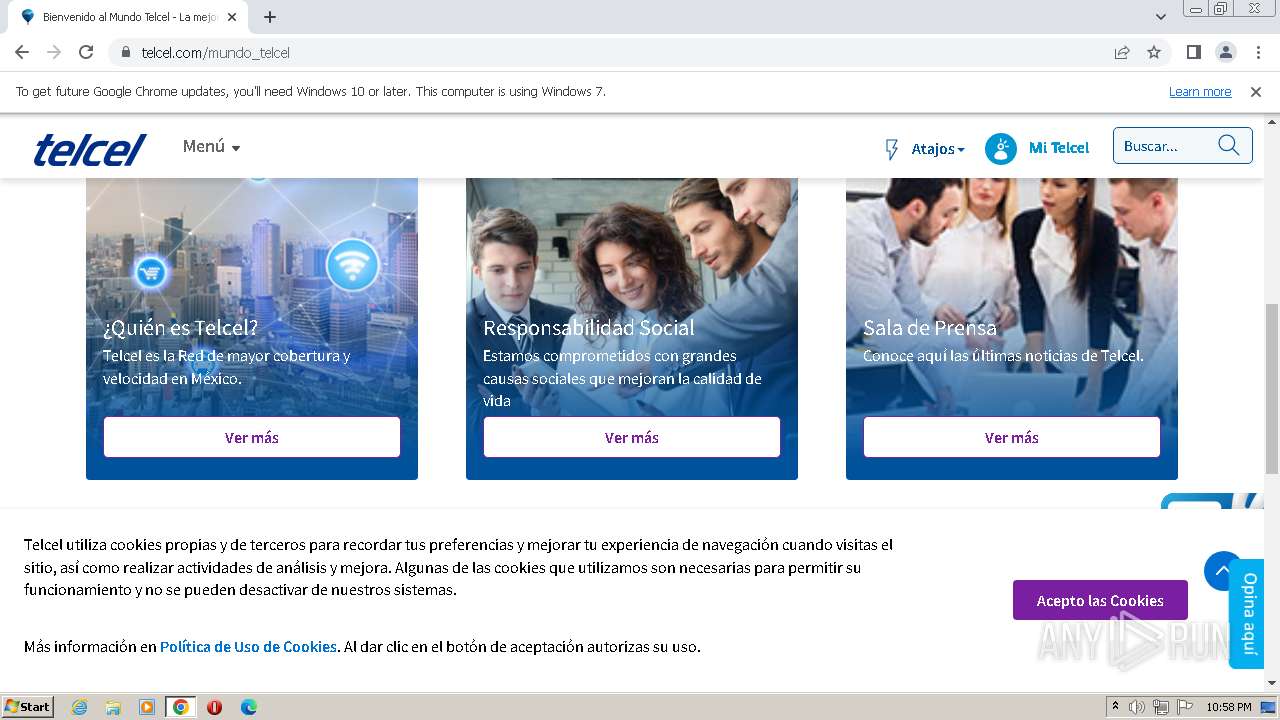The width and height of the screenshot is (1280, 720).
Task: Open Windows Explorer folder taskbar icon
Action: click(113, 707)
